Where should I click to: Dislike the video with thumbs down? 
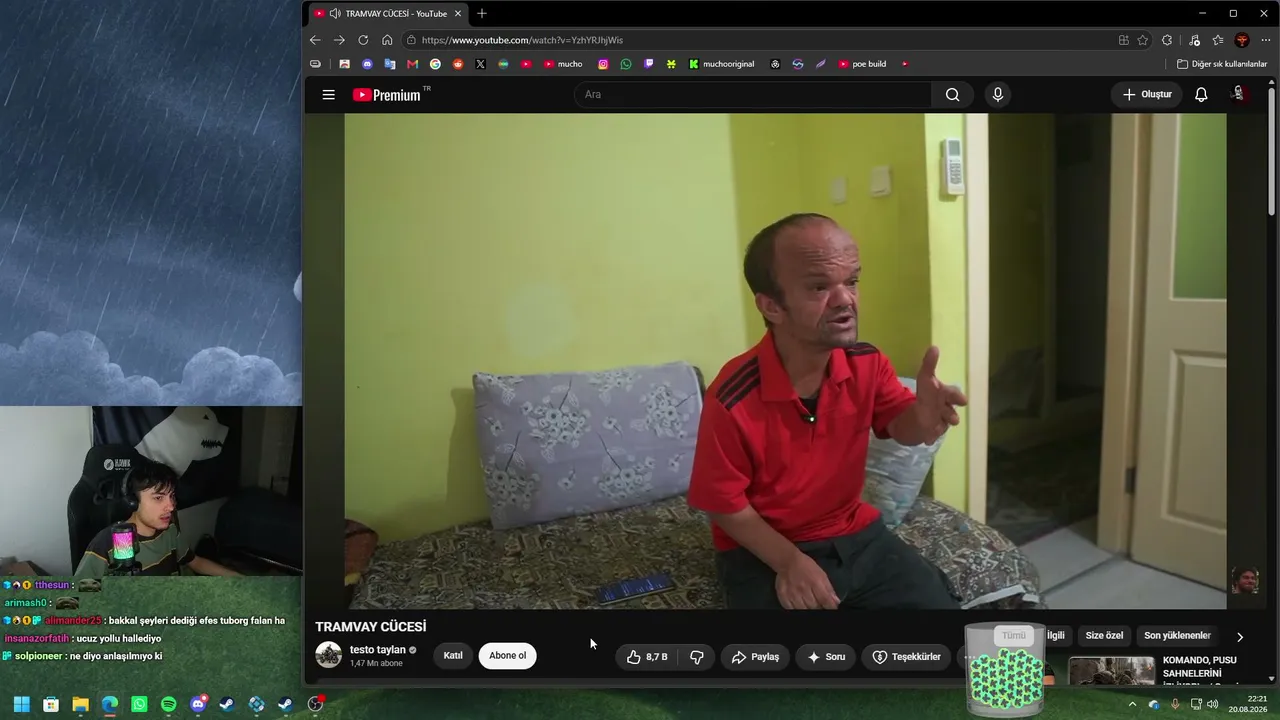click(x=697, y=657)
